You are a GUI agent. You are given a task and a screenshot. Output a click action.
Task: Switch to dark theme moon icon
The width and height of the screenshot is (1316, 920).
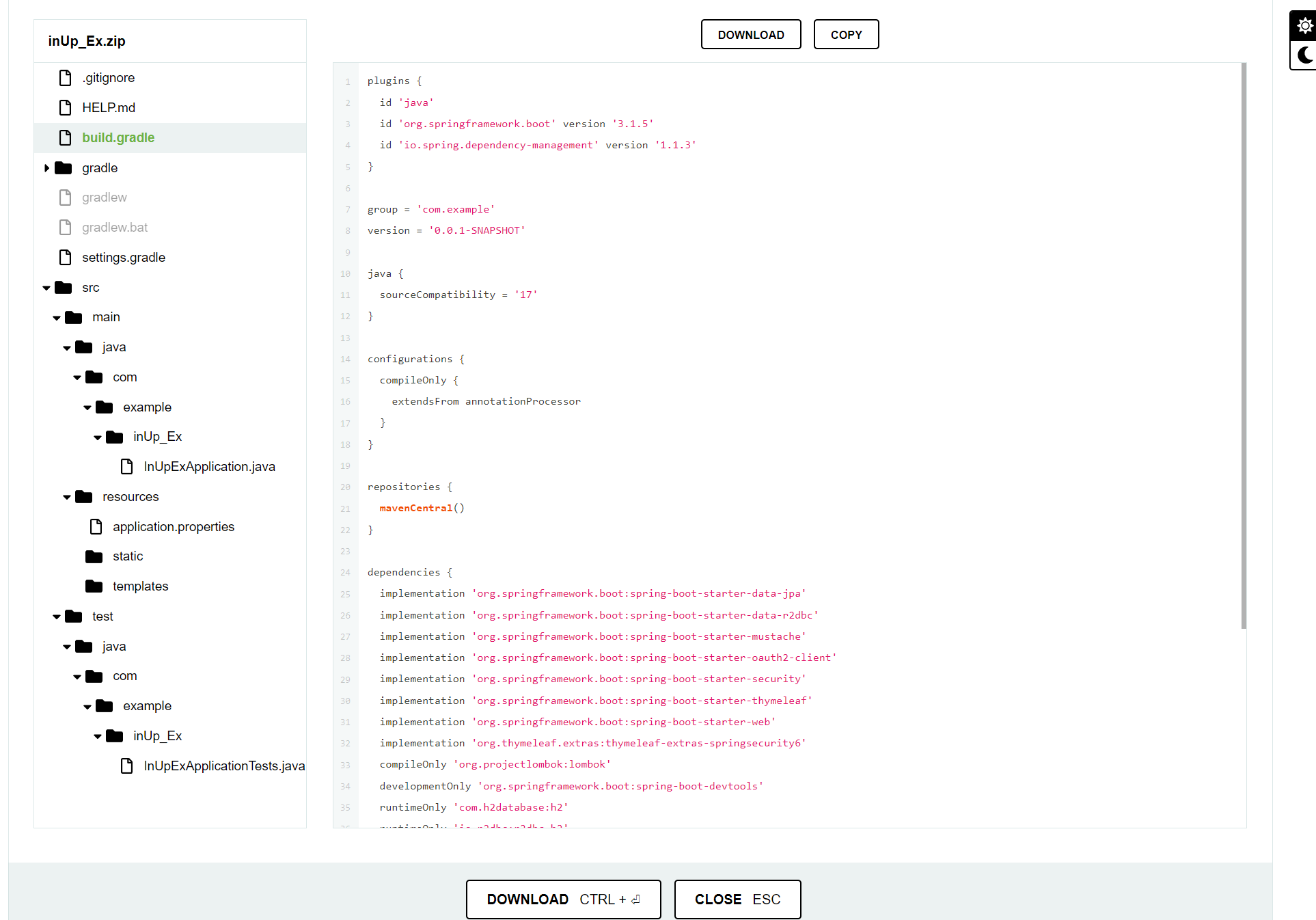pyautogui.click(x=1304, y=55)
